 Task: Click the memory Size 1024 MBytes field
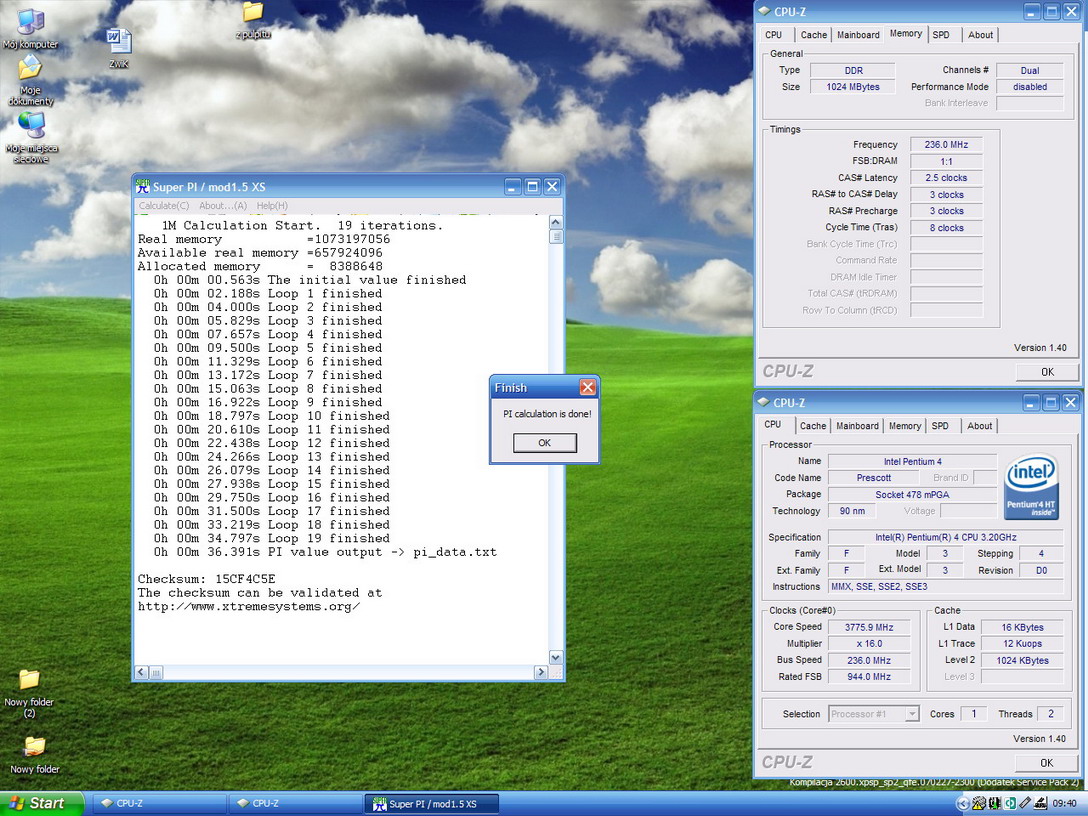pyautogui.click(x=853, y=87)
